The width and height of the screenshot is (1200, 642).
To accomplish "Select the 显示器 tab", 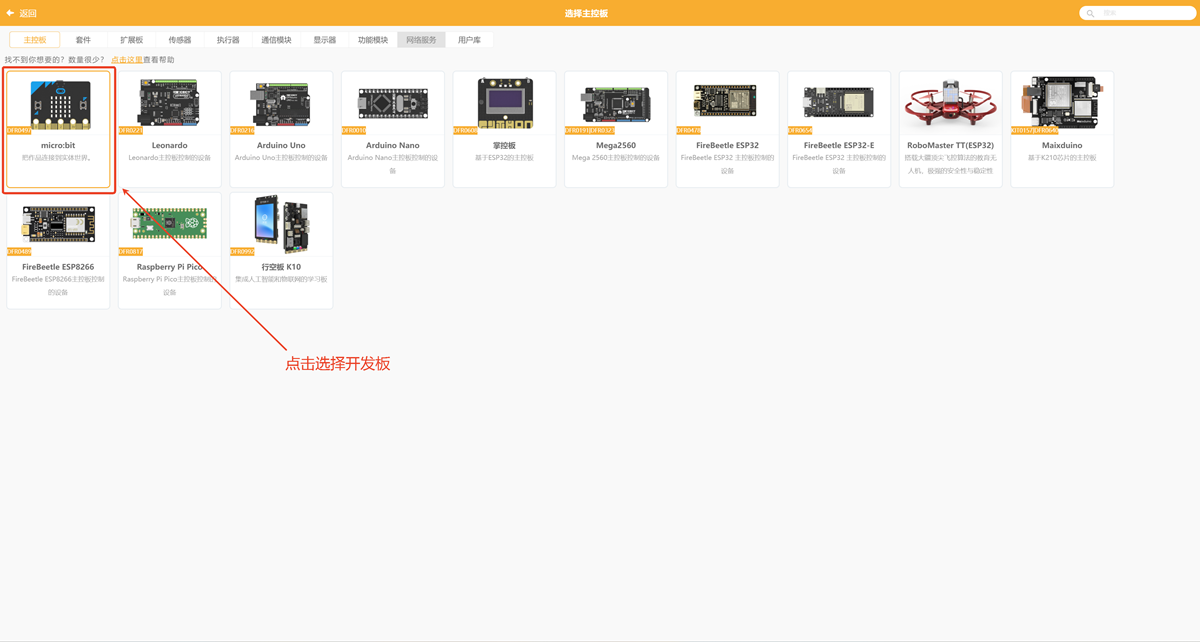I will 325,40.
